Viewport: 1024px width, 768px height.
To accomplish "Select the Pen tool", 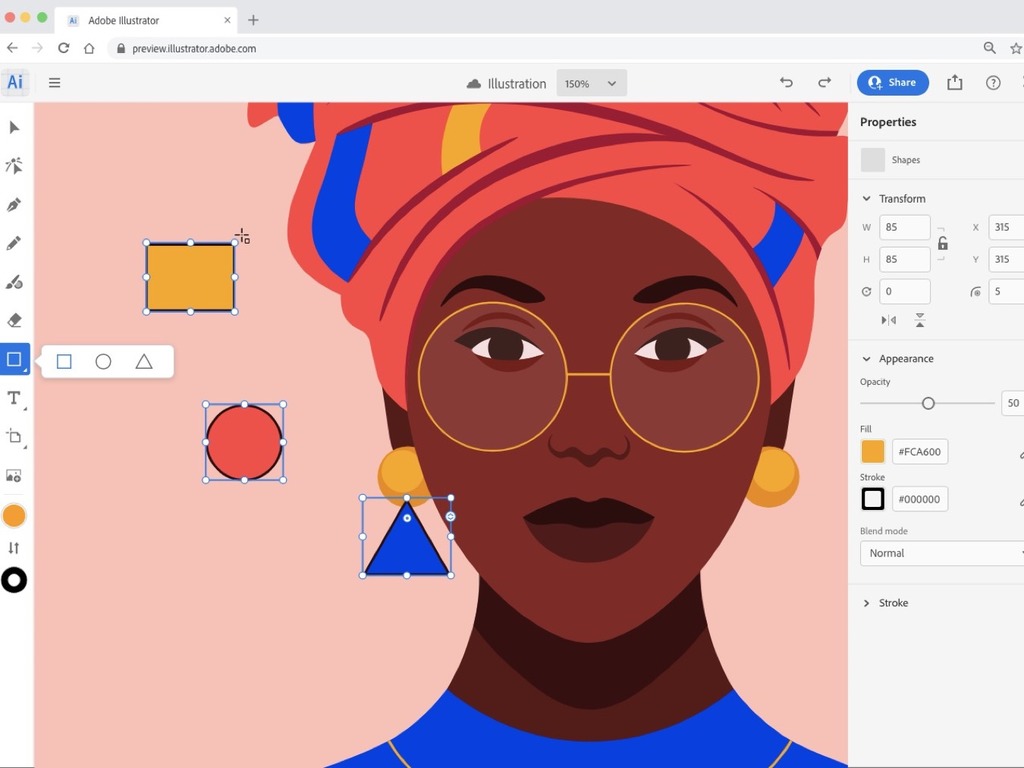I will click(14, 204).
